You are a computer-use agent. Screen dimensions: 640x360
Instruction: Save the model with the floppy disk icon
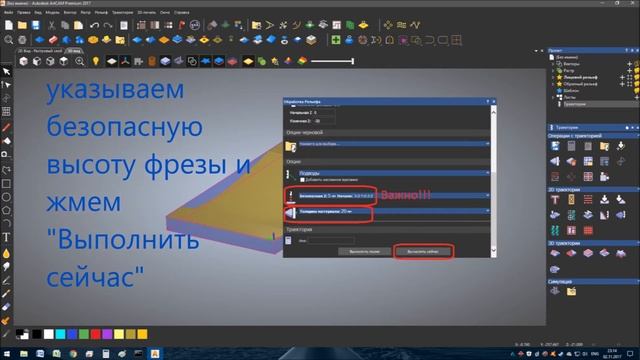point(36,25)
